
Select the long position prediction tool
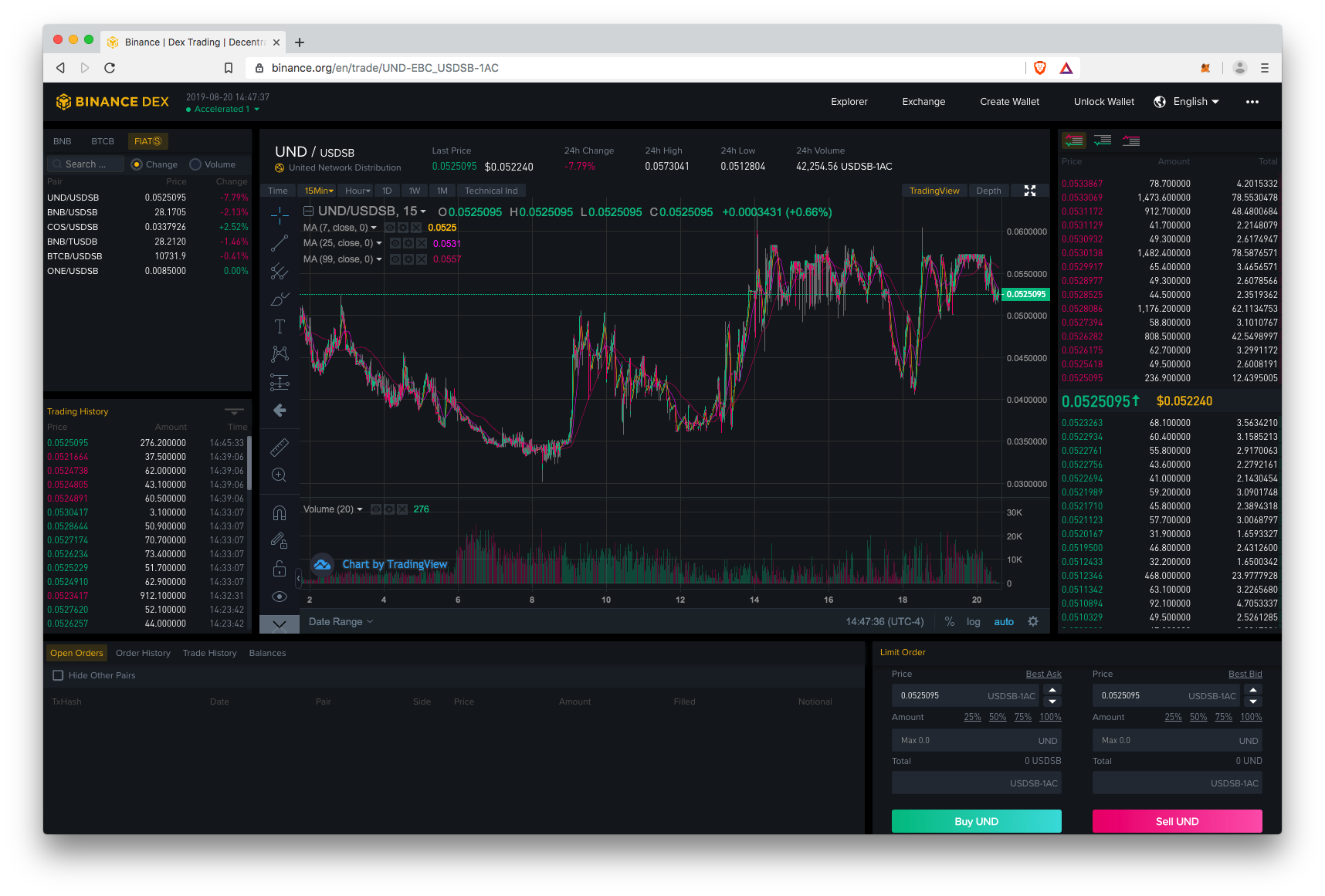pos(280,382)
